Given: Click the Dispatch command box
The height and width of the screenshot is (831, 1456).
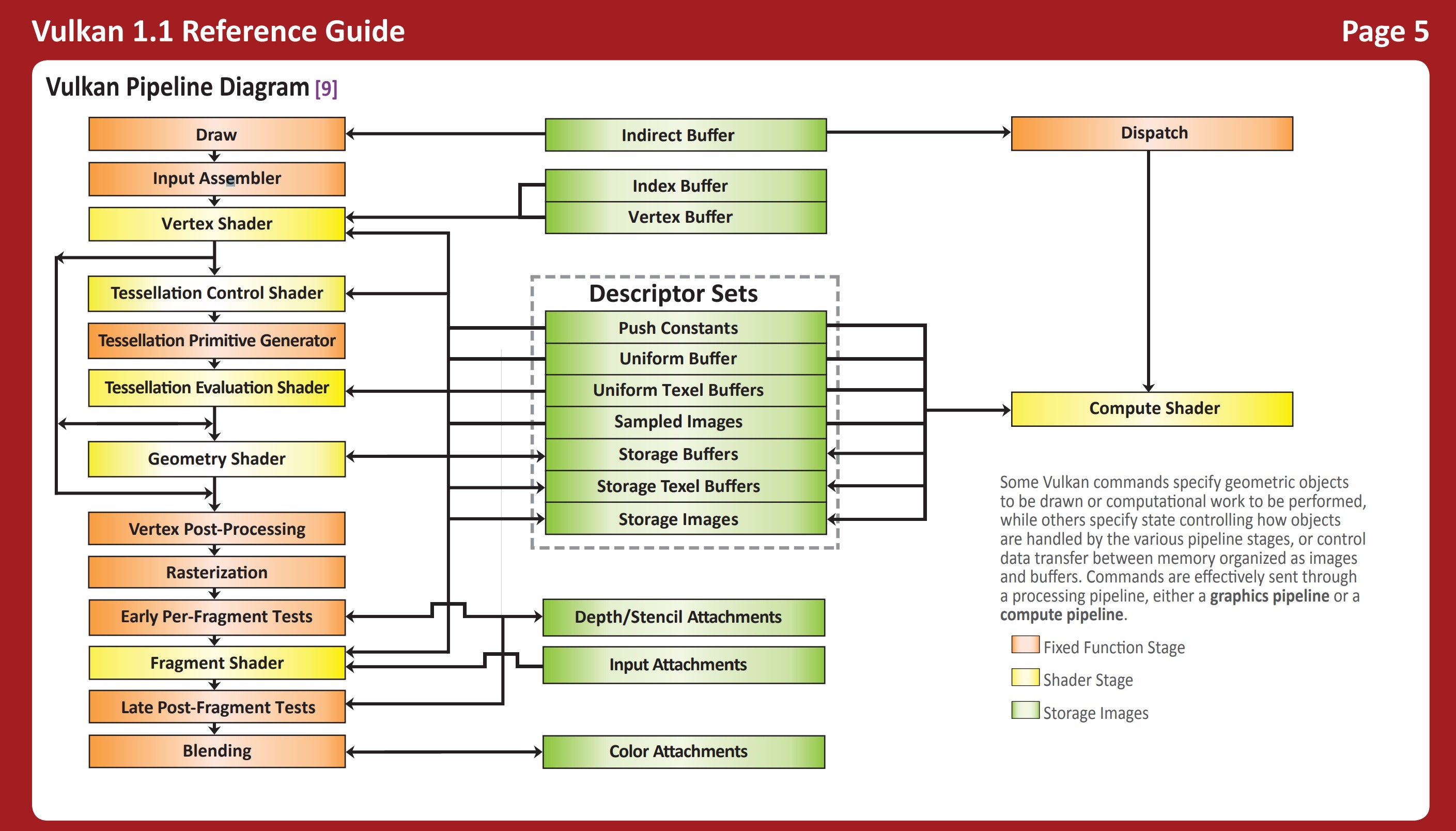Looking at the screenshot, I should [1153, 132].
